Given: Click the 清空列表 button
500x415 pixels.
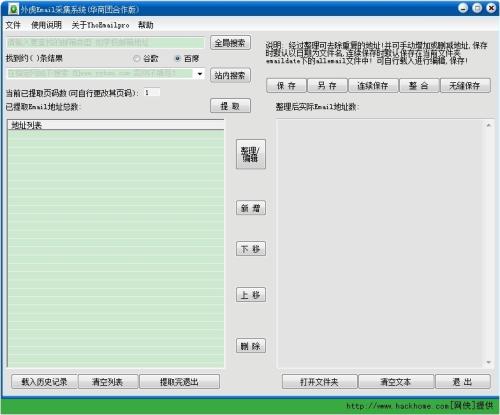Looking at the screenshot, I should pyautogui.click(x=108, y=382).
